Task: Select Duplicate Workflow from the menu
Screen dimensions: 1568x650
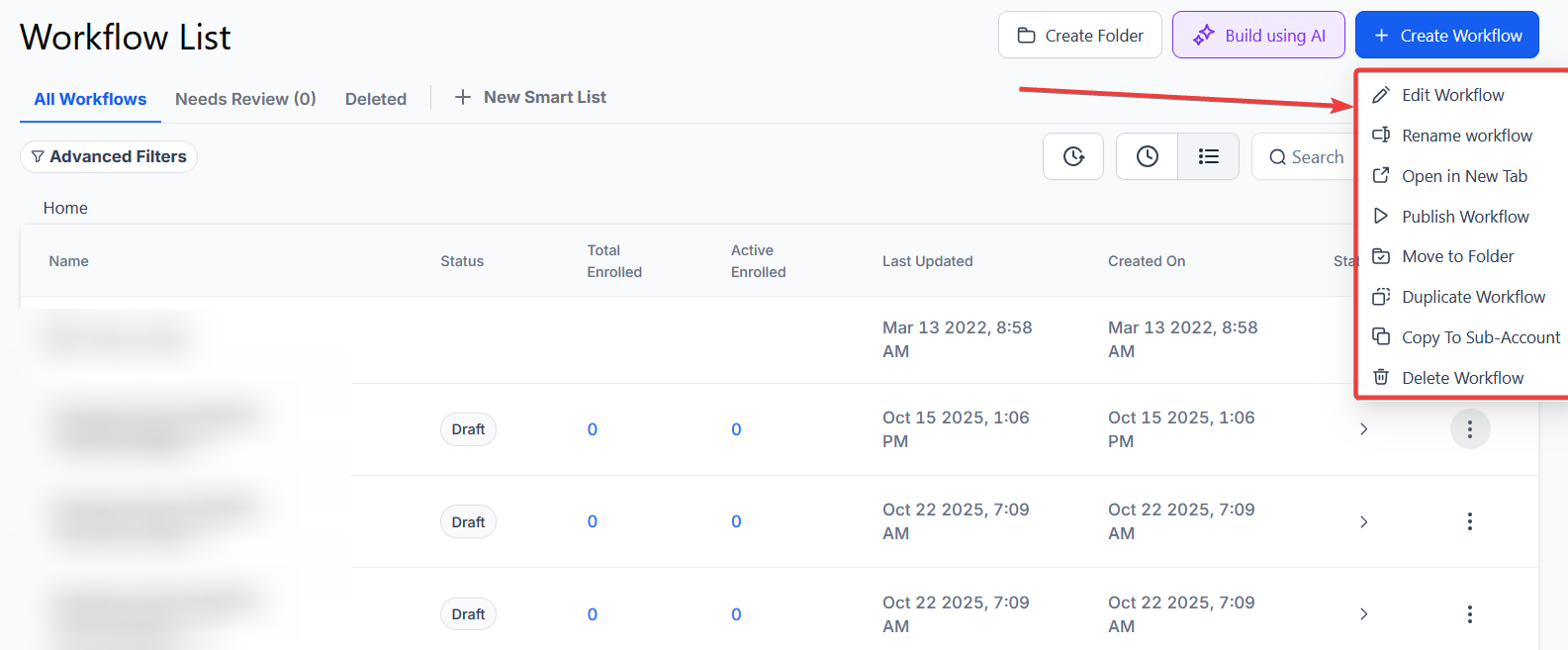Action: tap(1472, 297)
